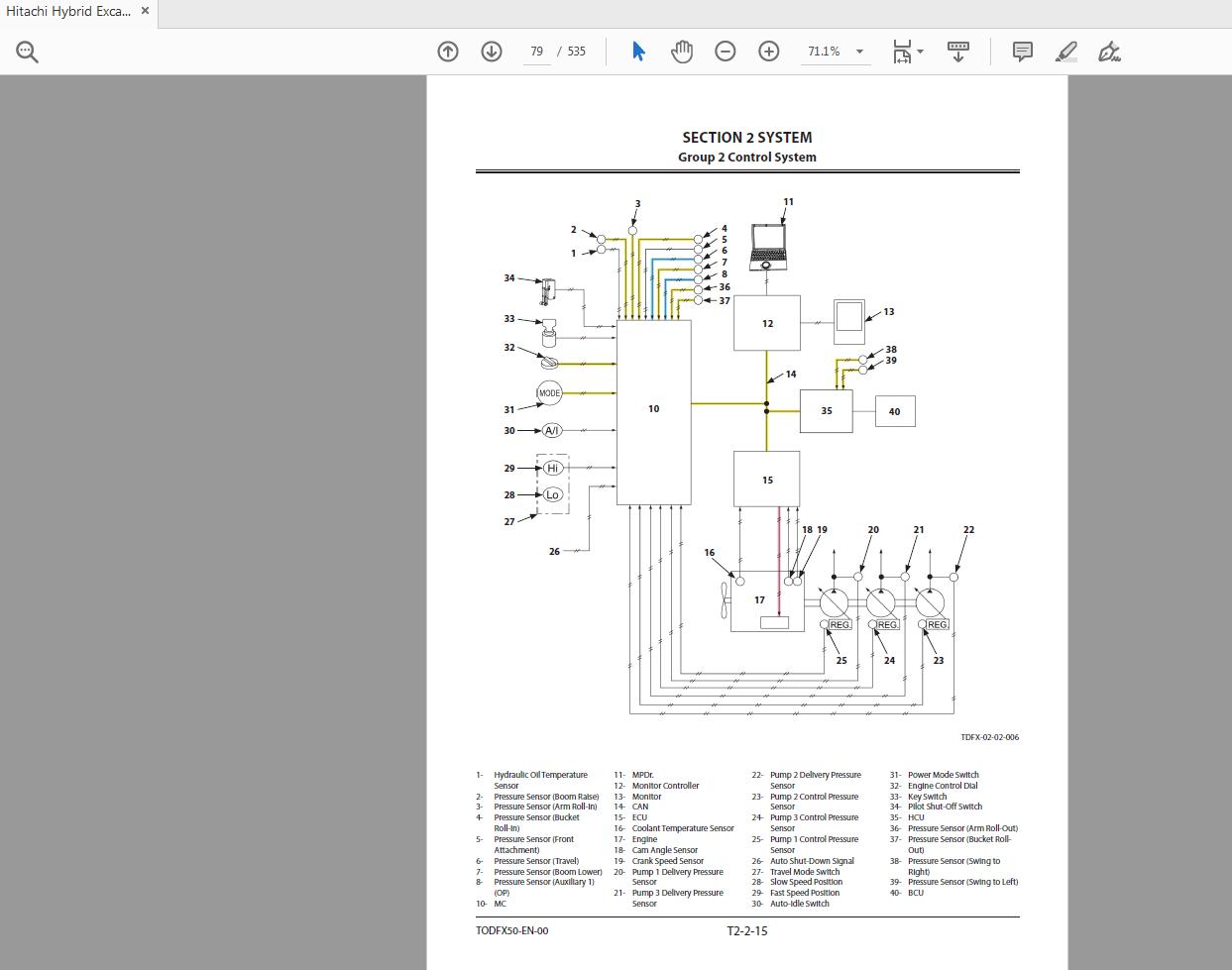Click the engine control dial symbol 32
This screenshot has height=970, width=1232.
[x=549, y=363]
